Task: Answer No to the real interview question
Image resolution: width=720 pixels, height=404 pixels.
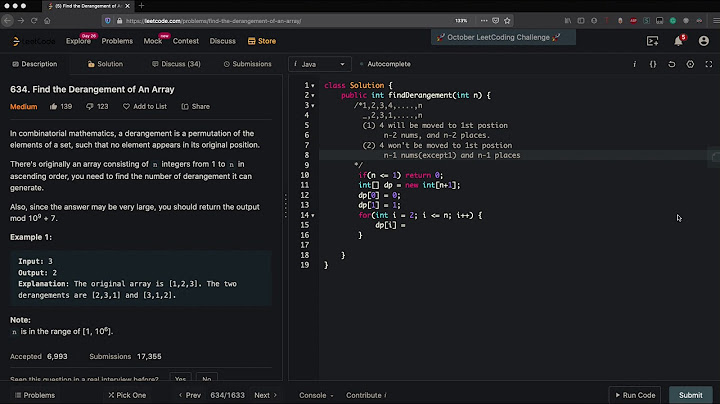Action: point(206,379)
